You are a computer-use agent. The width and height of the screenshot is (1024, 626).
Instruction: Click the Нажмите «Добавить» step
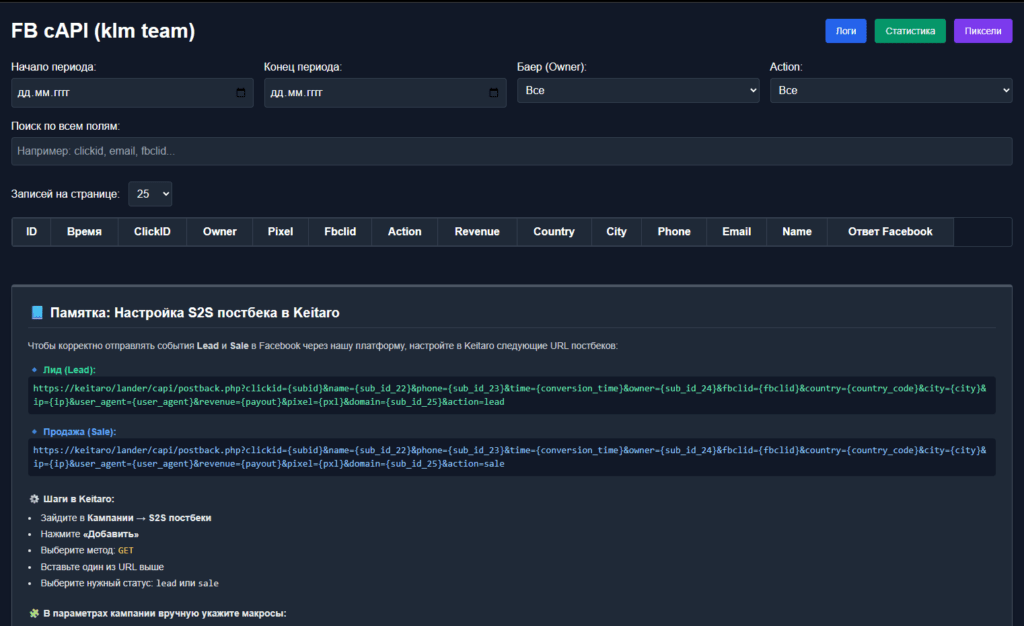[89, 534]
